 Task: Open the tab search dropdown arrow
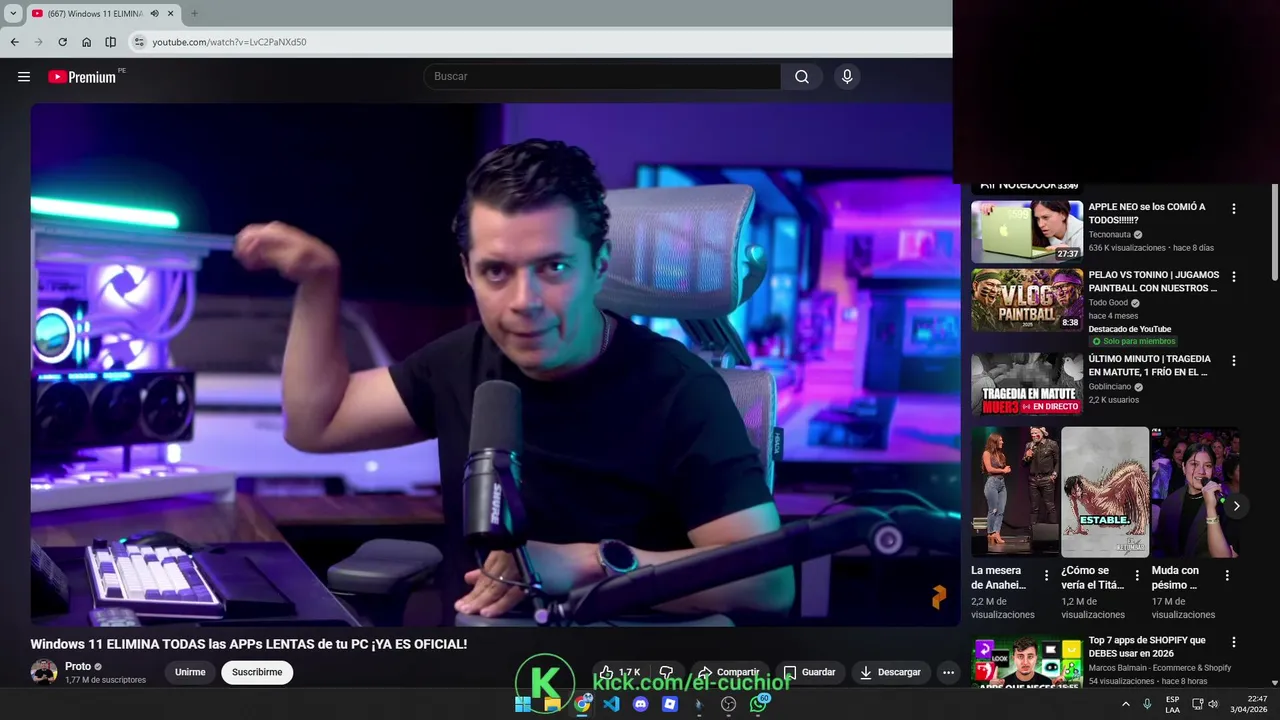point(13,14)
